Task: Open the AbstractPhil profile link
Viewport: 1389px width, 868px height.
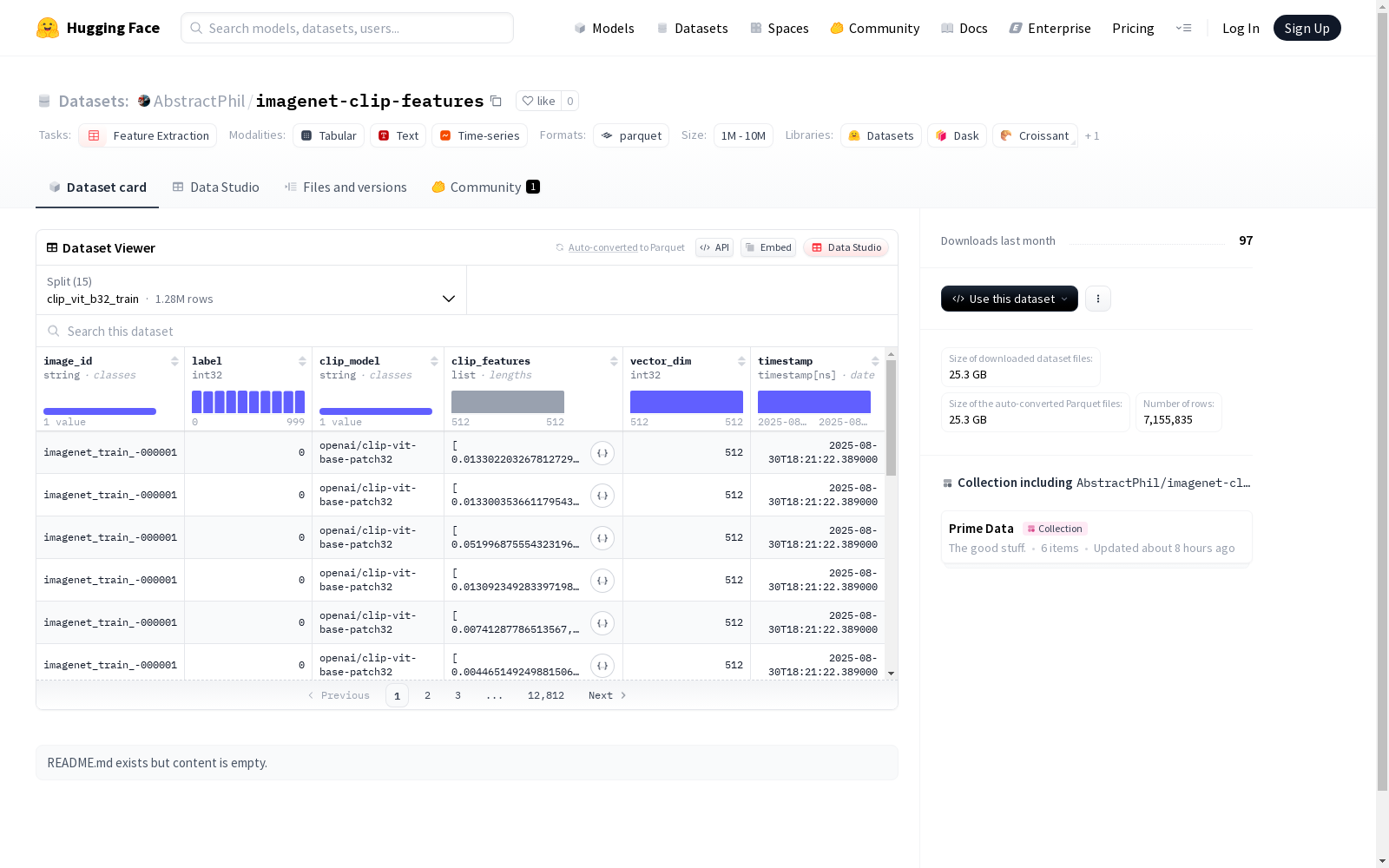Action: (x=199, y=101)
